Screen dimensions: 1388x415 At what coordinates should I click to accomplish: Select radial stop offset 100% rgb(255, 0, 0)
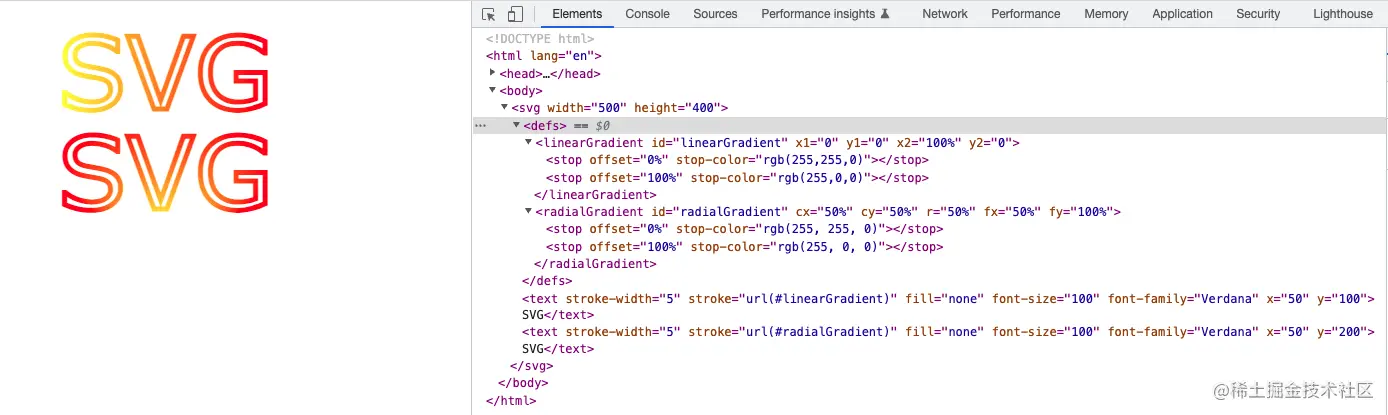click(744, 247)
